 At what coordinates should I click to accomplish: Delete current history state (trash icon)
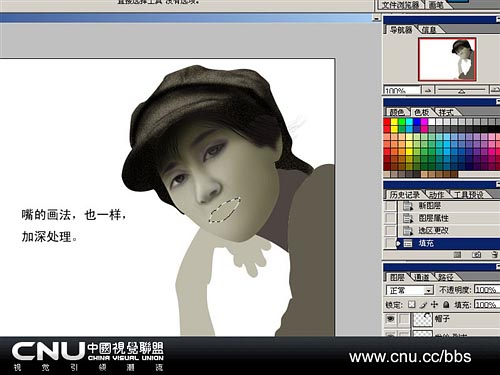495,255
